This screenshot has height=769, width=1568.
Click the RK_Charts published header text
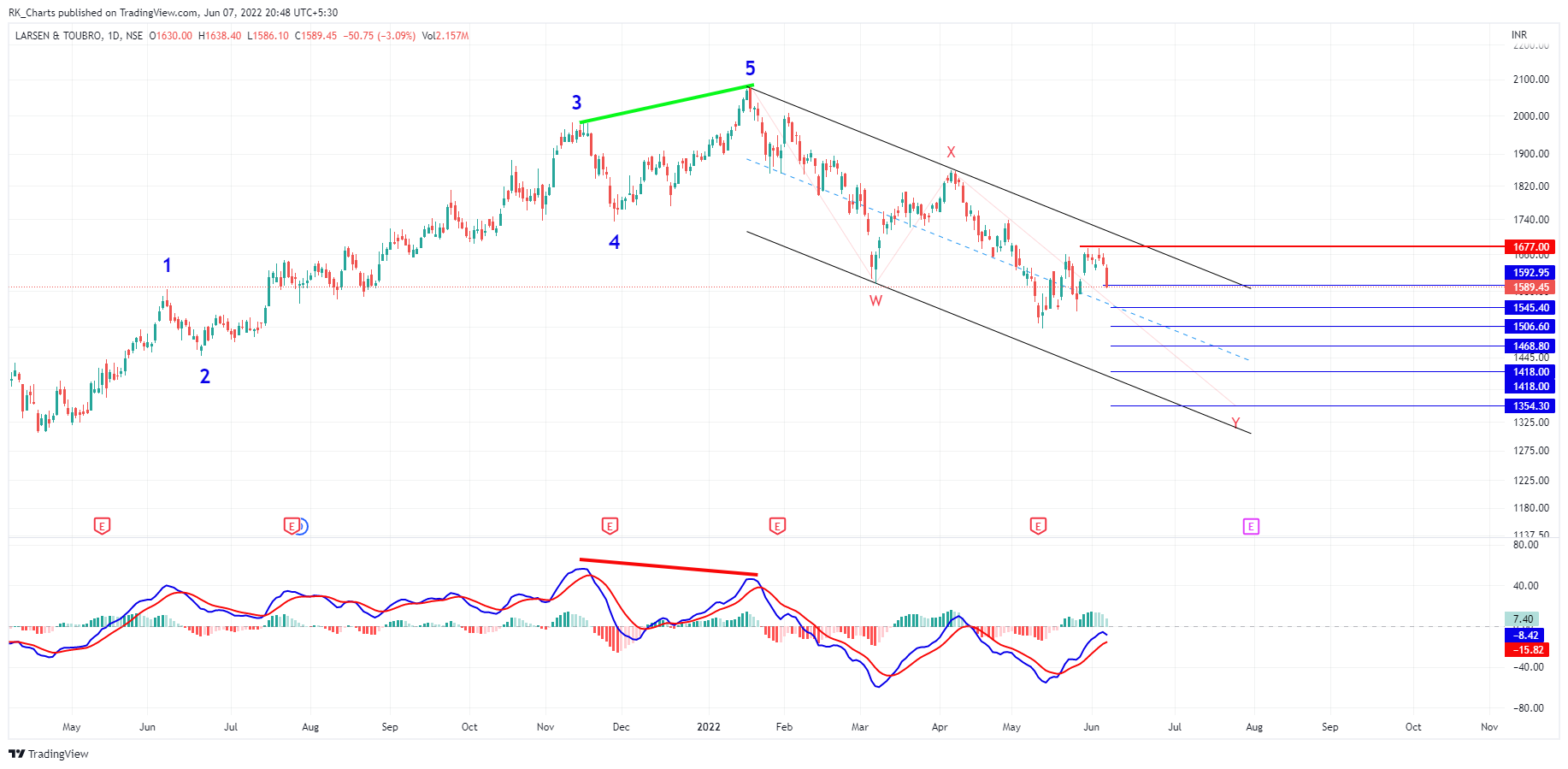pos(173,13)
